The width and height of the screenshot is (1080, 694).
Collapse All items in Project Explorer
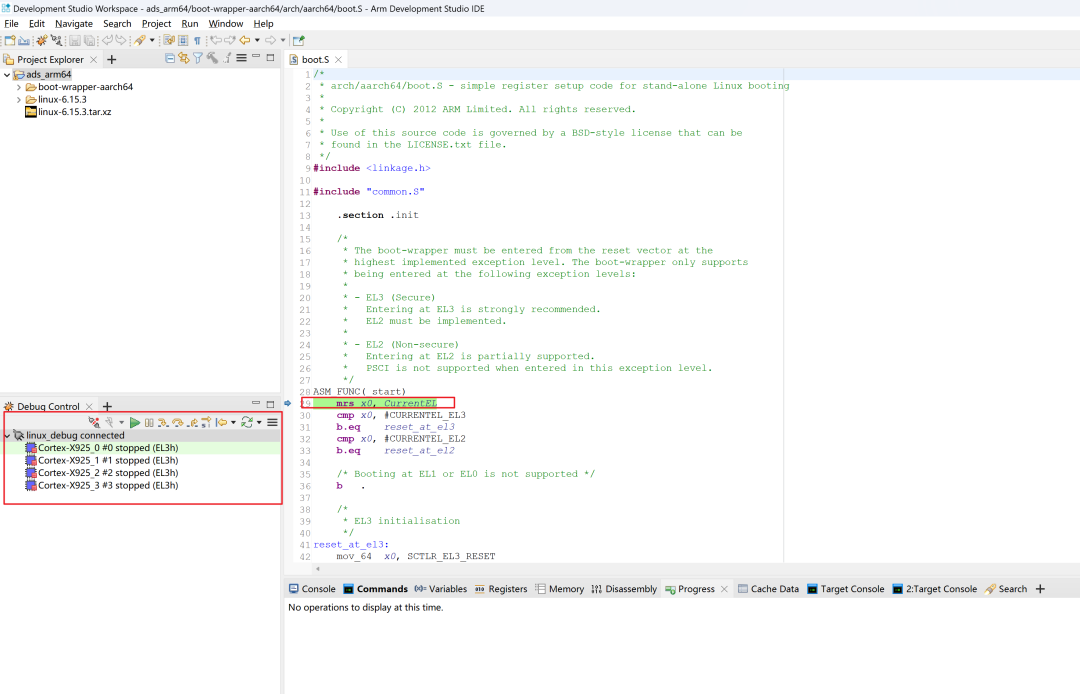tap(169, 58)
